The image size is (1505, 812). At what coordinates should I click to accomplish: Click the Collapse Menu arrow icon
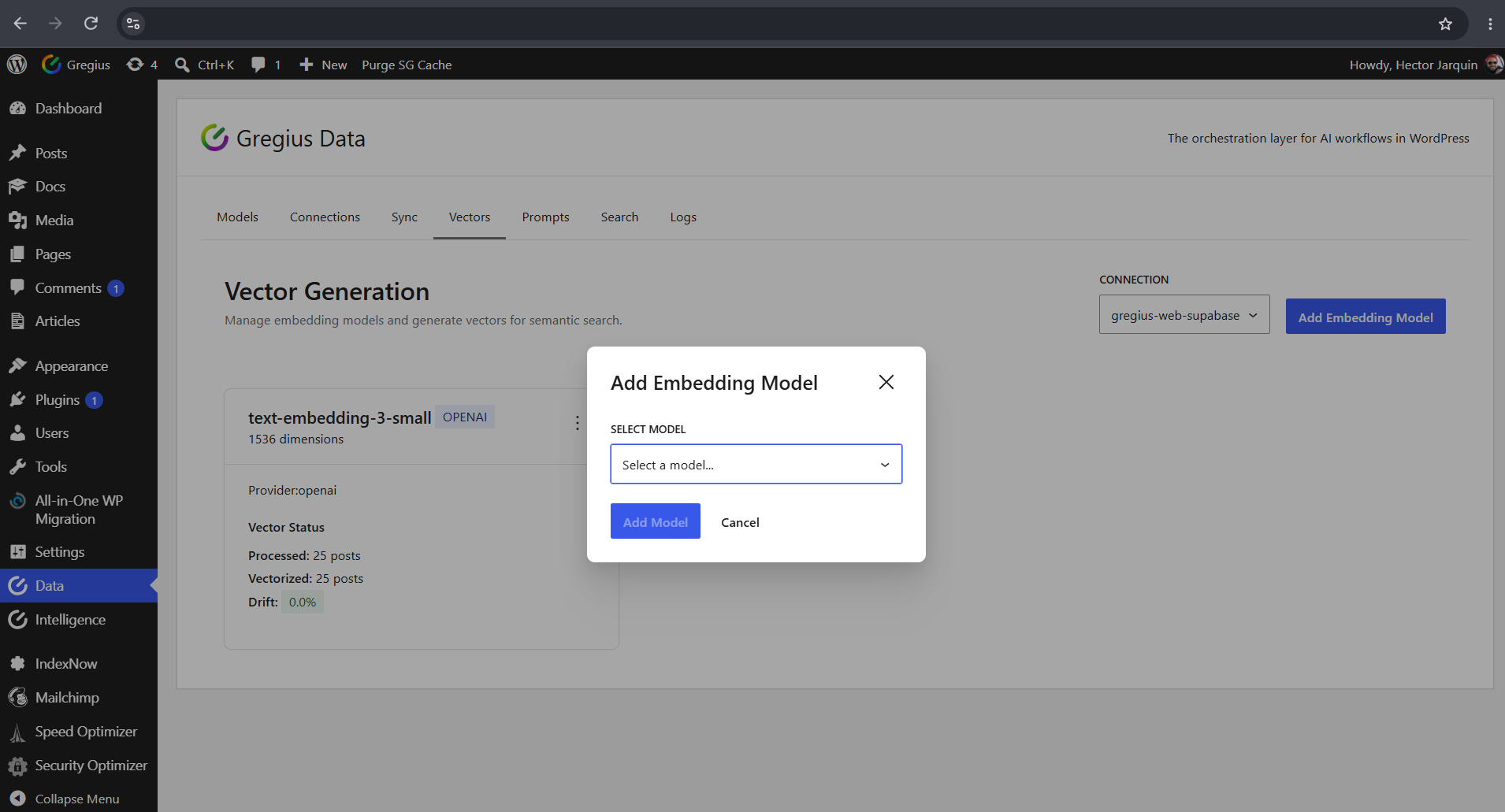click(x=17, y=799)
